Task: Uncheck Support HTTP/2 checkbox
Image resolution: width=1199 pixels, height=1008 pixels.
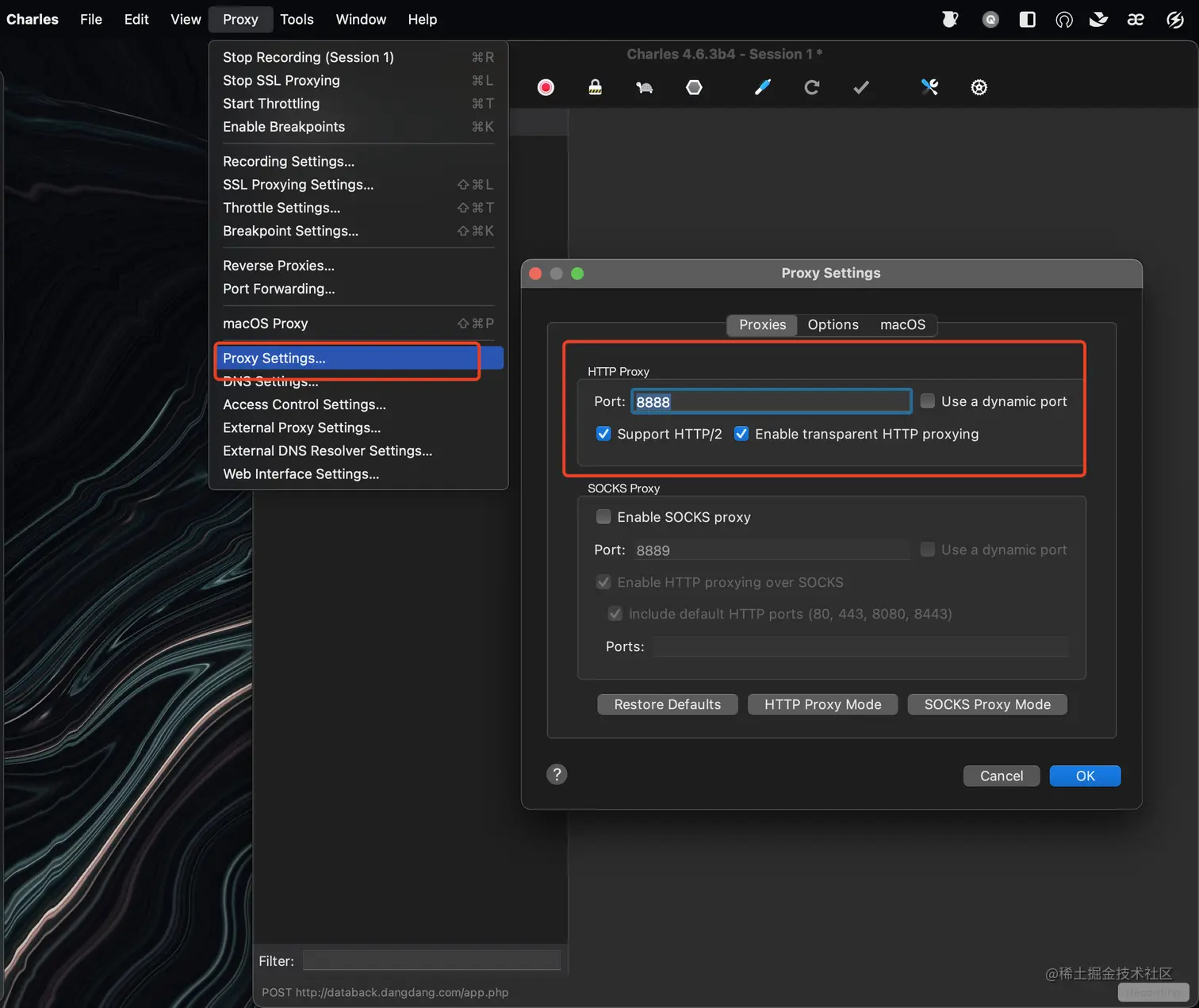Action: coord(603,434)
